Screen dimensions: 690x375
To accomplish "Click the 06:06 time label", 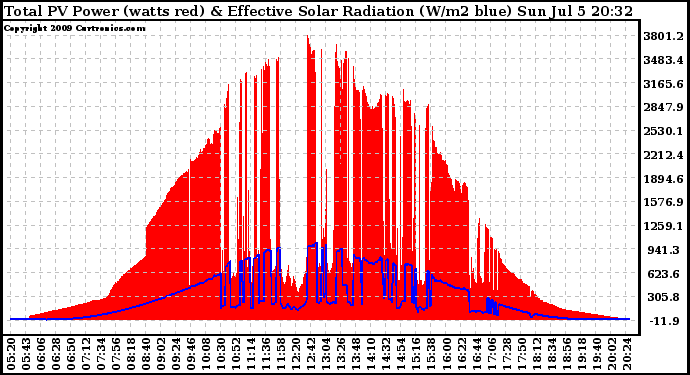I will click(x=41, y=354).
